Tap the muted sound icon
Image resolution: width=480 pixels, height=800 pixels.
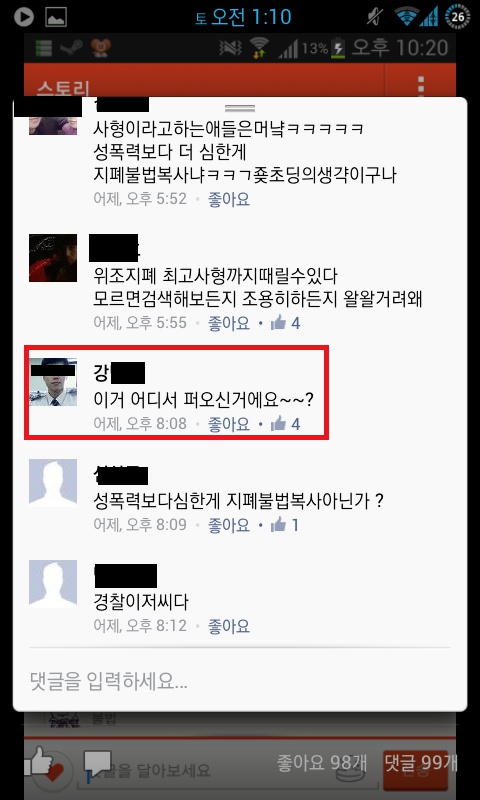(375, 17)
